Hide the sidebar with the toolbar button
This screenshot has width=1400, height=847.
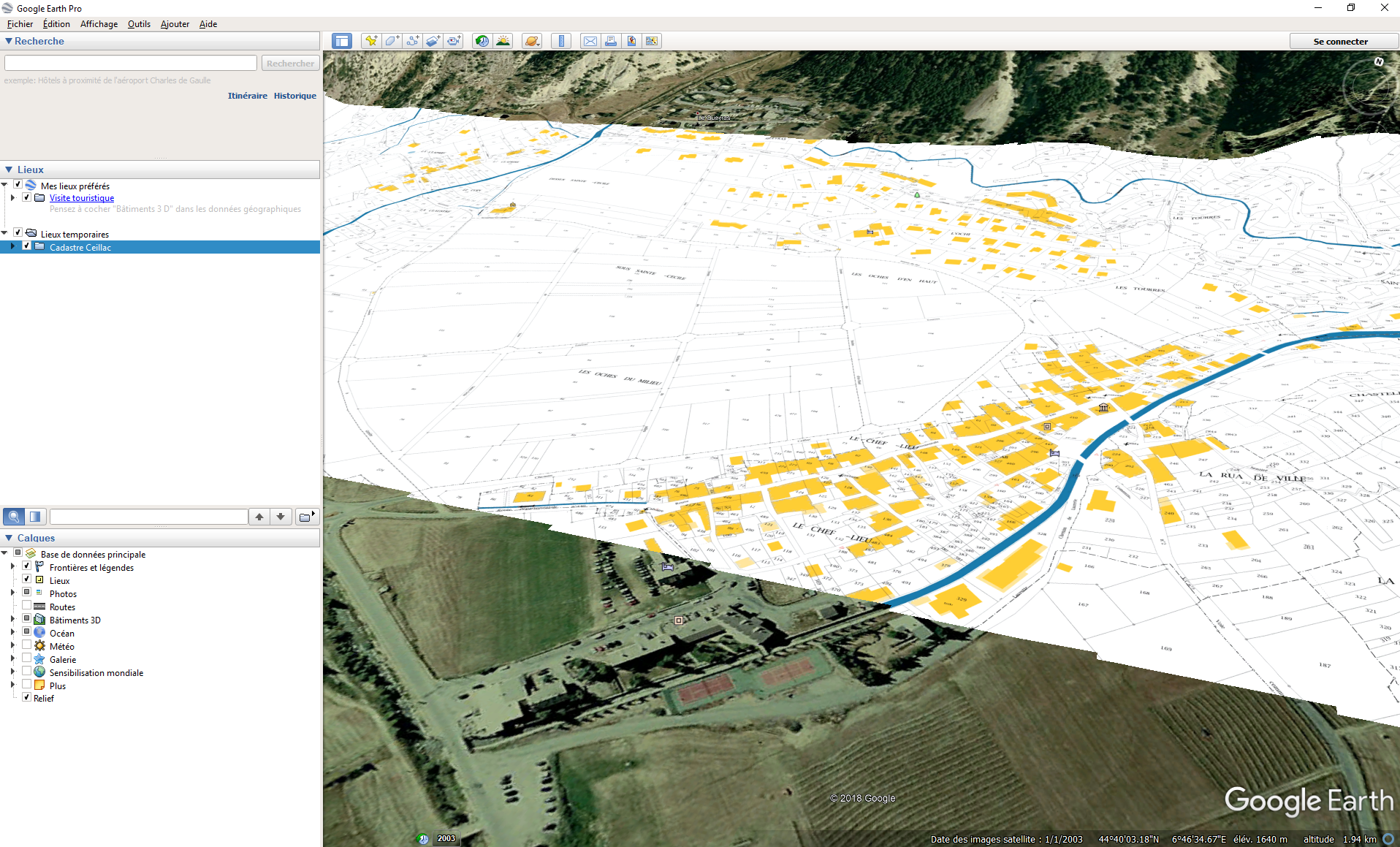click(x=342, y=41)
